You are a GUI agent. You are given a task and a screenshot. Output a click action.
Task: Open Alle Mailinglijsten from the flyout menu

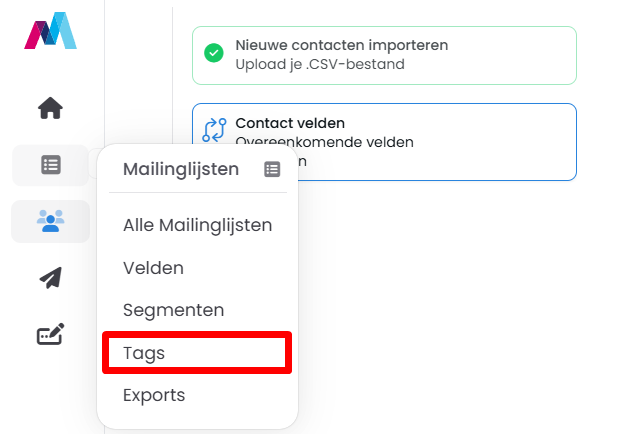tap(197, 226)
